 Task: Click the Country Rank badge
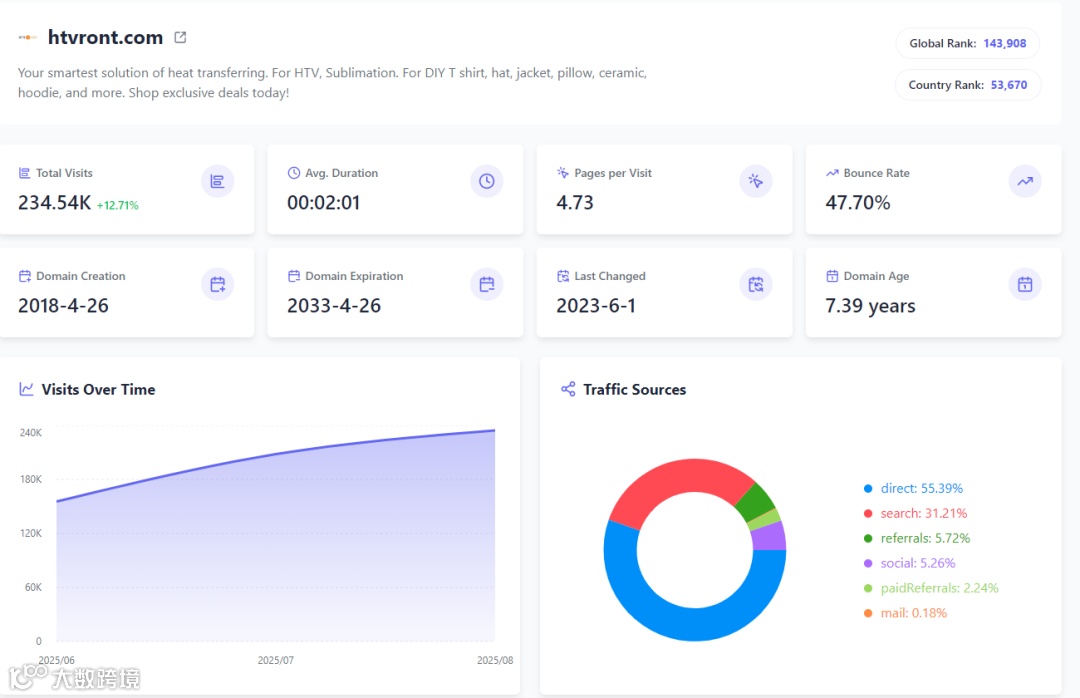[x=967, y=85]
